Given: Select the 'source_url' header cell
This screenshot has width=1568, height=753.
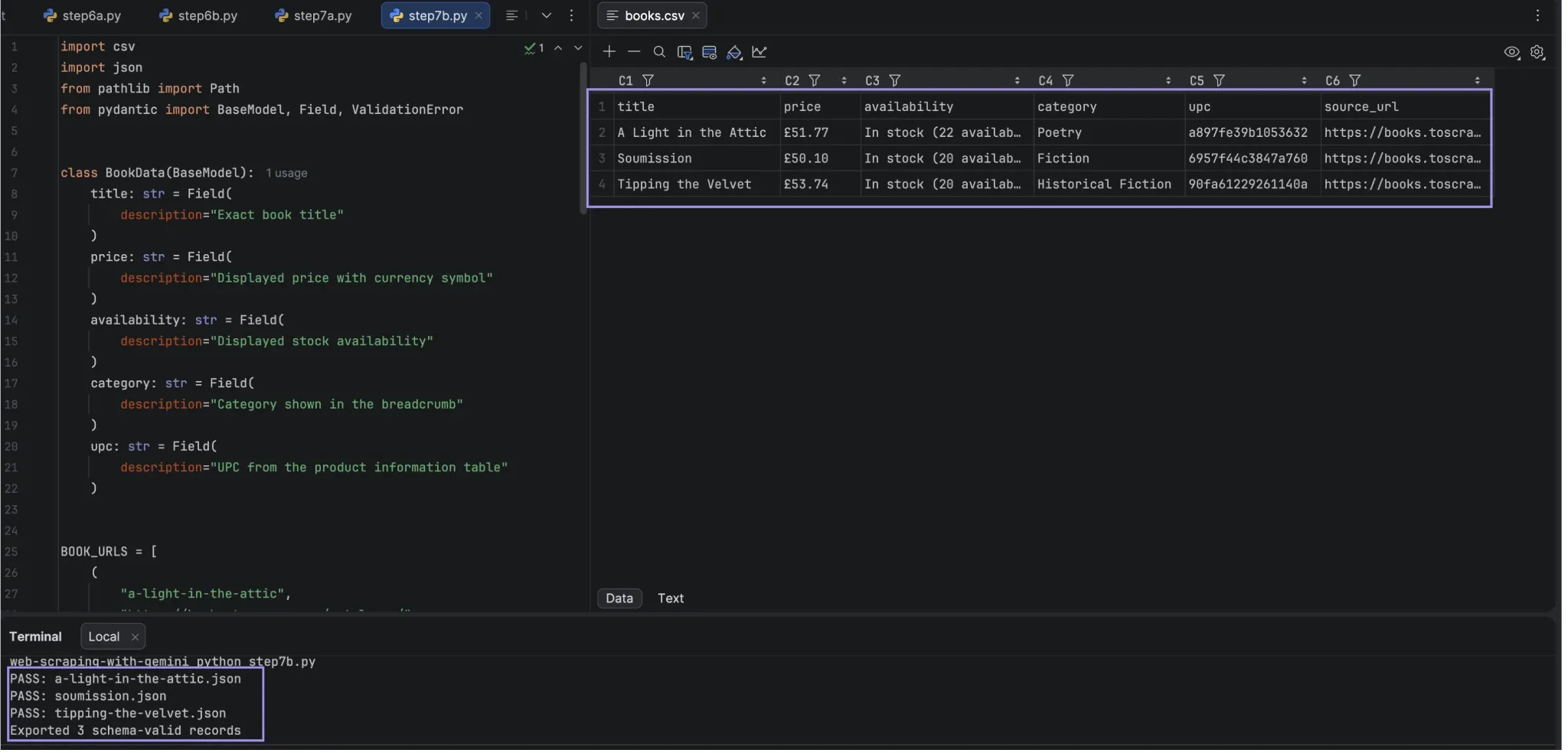Looking at the screenshot, I should [1405, 106].
